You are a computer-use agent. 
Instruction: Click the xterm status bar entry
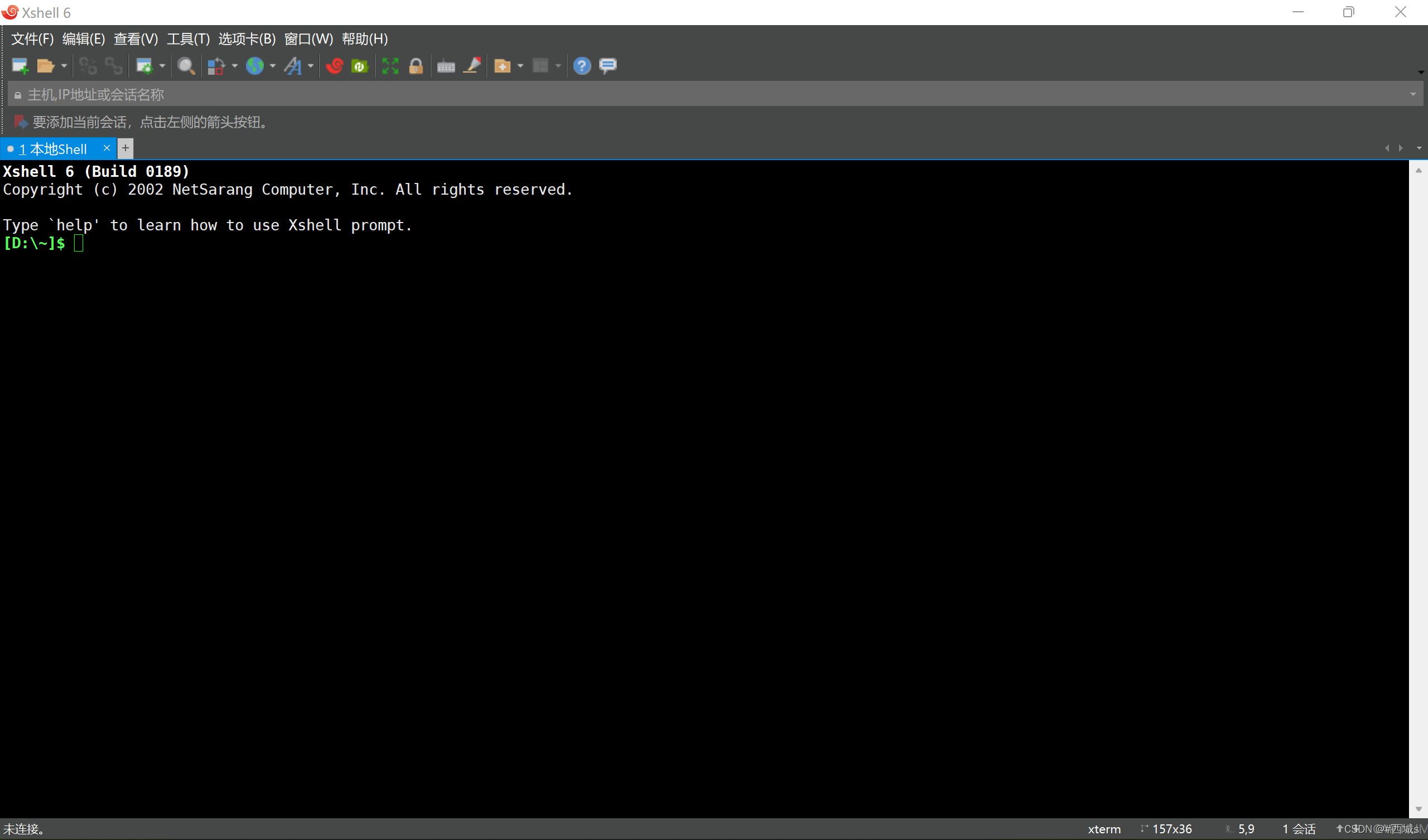[x=1104, y=829]
